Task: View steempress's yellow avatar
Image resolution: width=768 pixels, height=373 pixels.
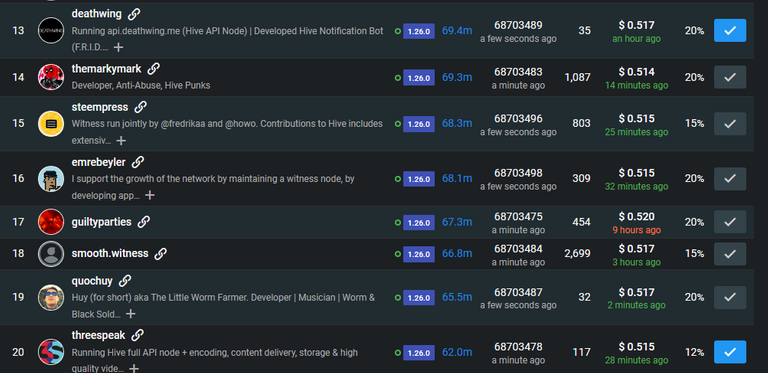Action: coord(51,123)
